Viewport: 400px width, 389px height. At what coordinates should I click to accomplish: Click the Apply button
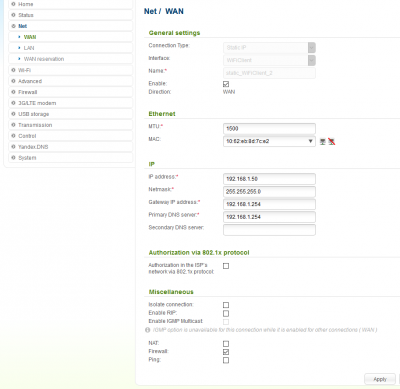[380, 379]
